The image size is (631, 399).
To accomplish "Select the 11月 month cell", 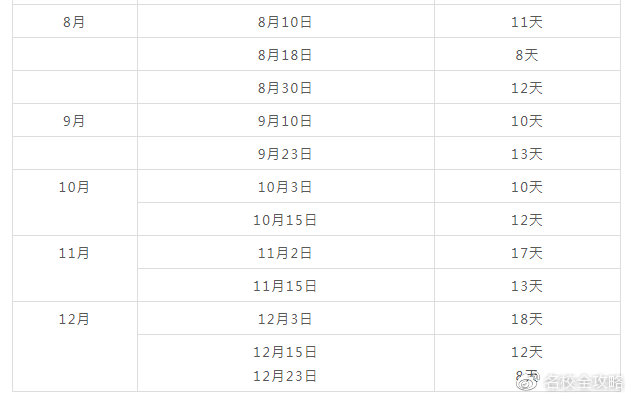I will (x=74, y=269).
